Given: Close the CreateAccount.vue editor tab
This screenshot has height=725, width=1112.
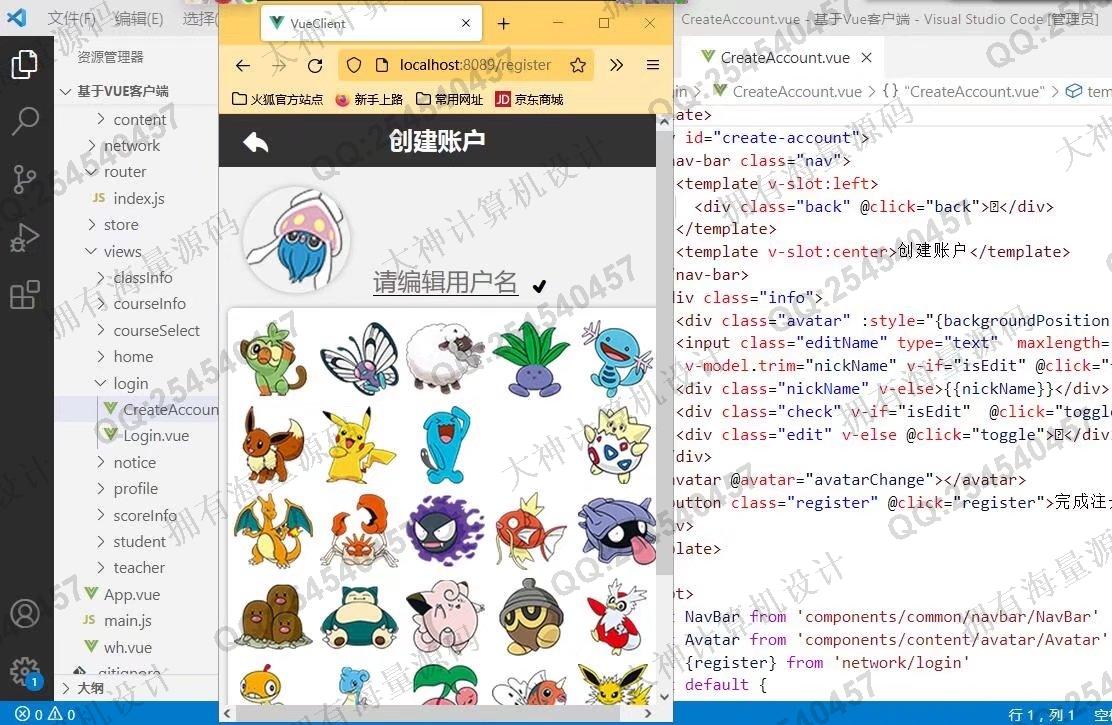Looking at the screenshot, I should pyautogui.click(x=867, y=57).
